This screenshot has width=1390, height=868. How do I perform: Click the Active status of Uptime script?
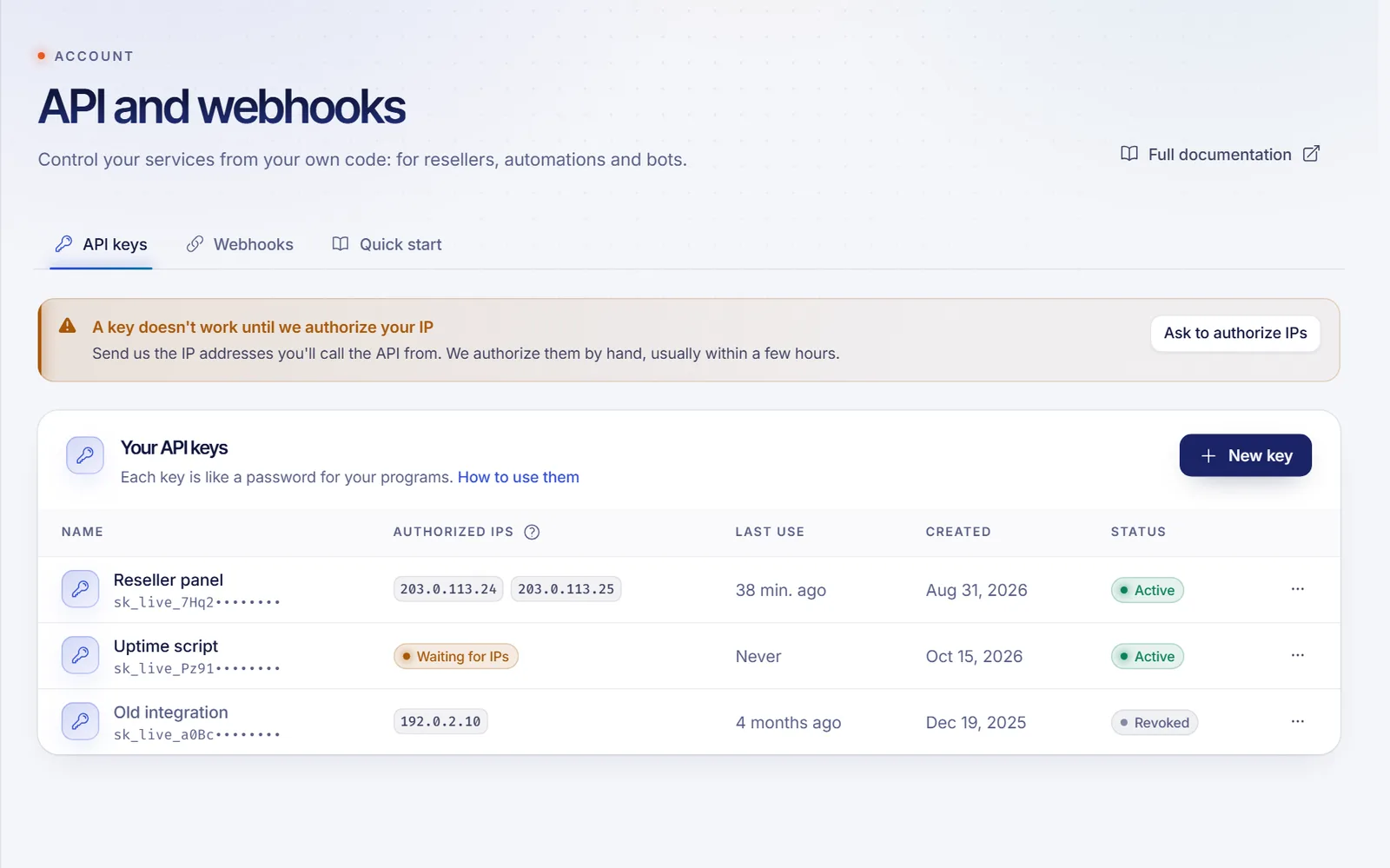[x=1147, y=656]
